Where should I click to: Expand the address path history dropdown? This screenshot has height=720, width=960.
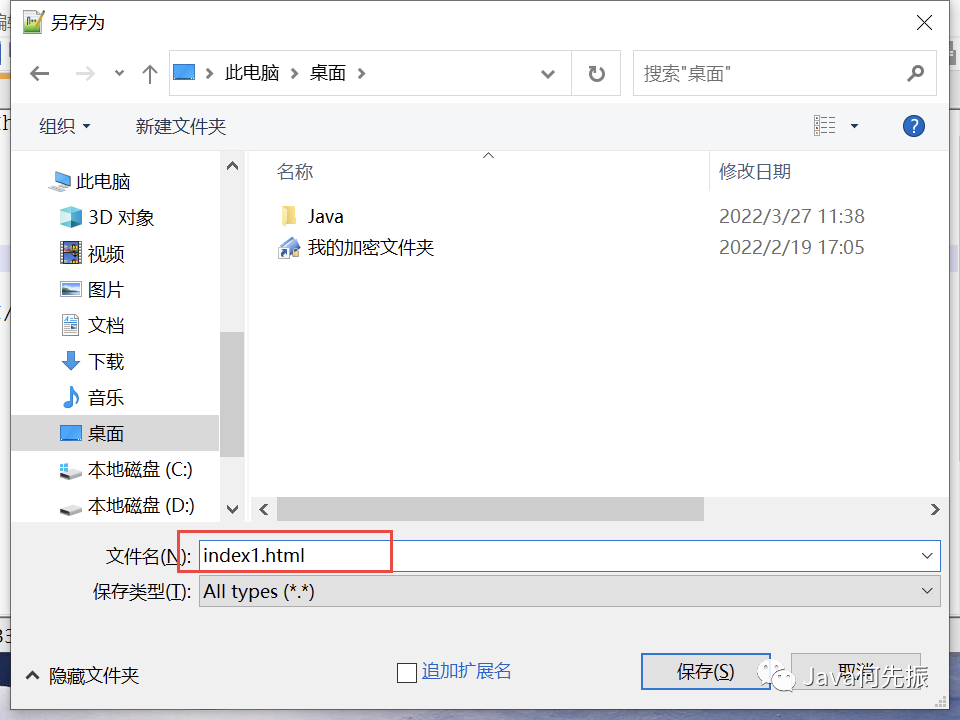[548, 74]
